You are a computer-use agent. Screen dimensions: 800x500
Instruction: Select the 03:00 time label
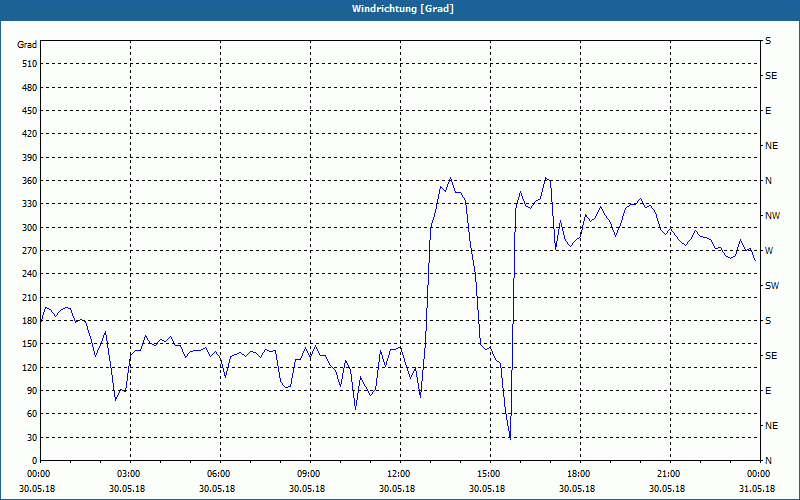(130, 474)
